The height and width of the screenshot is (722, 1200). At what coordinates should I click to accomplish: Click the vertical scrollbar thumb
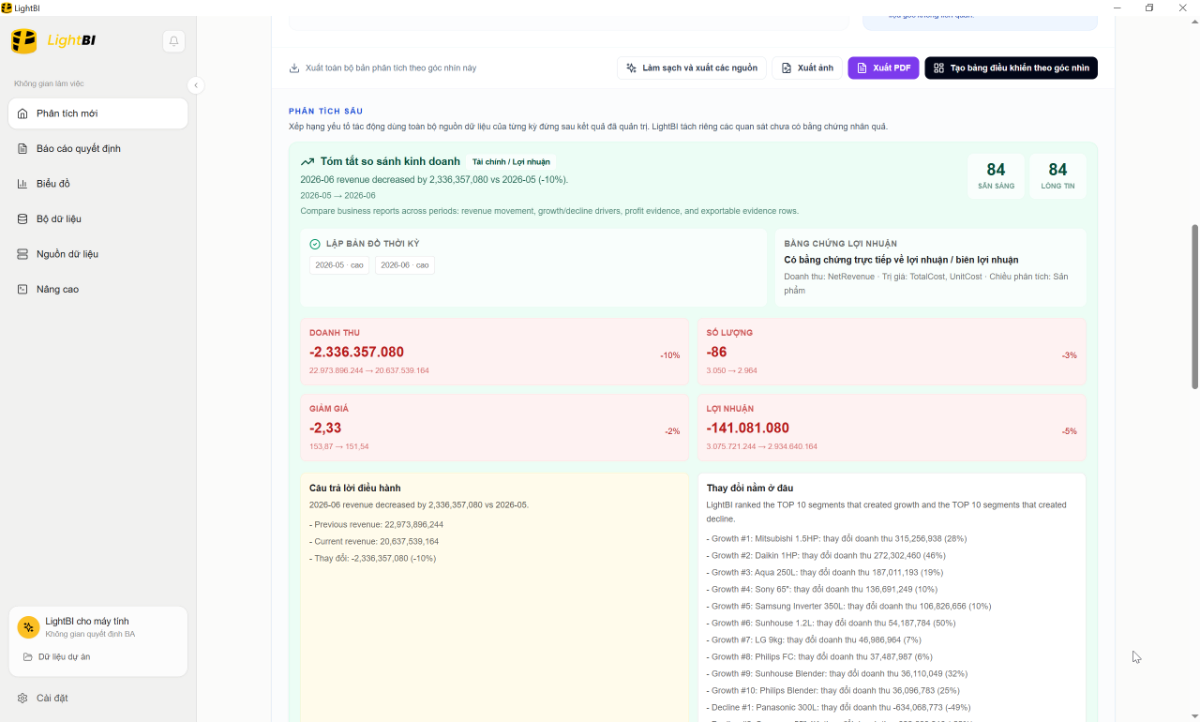point(1195,306)
